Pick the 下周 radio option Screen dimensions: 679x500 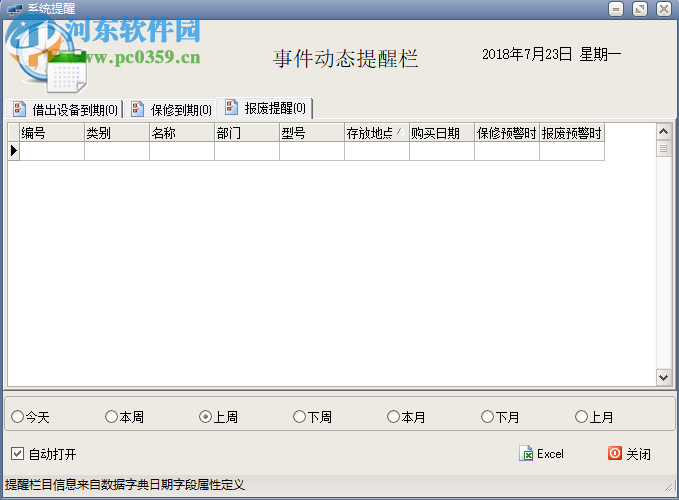(312, 417)
